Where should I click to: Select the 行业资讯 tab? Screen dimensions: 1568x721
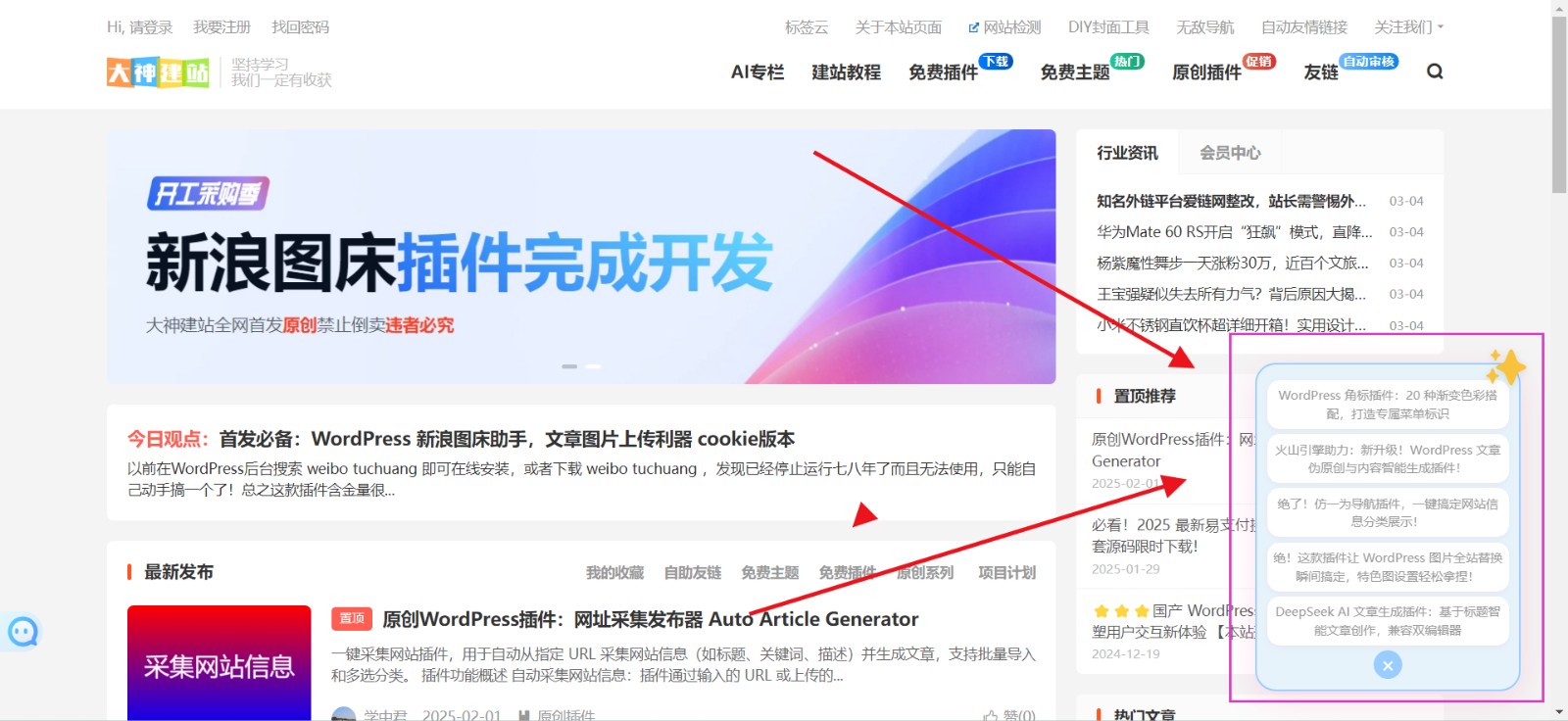(x=1127, y=153)
